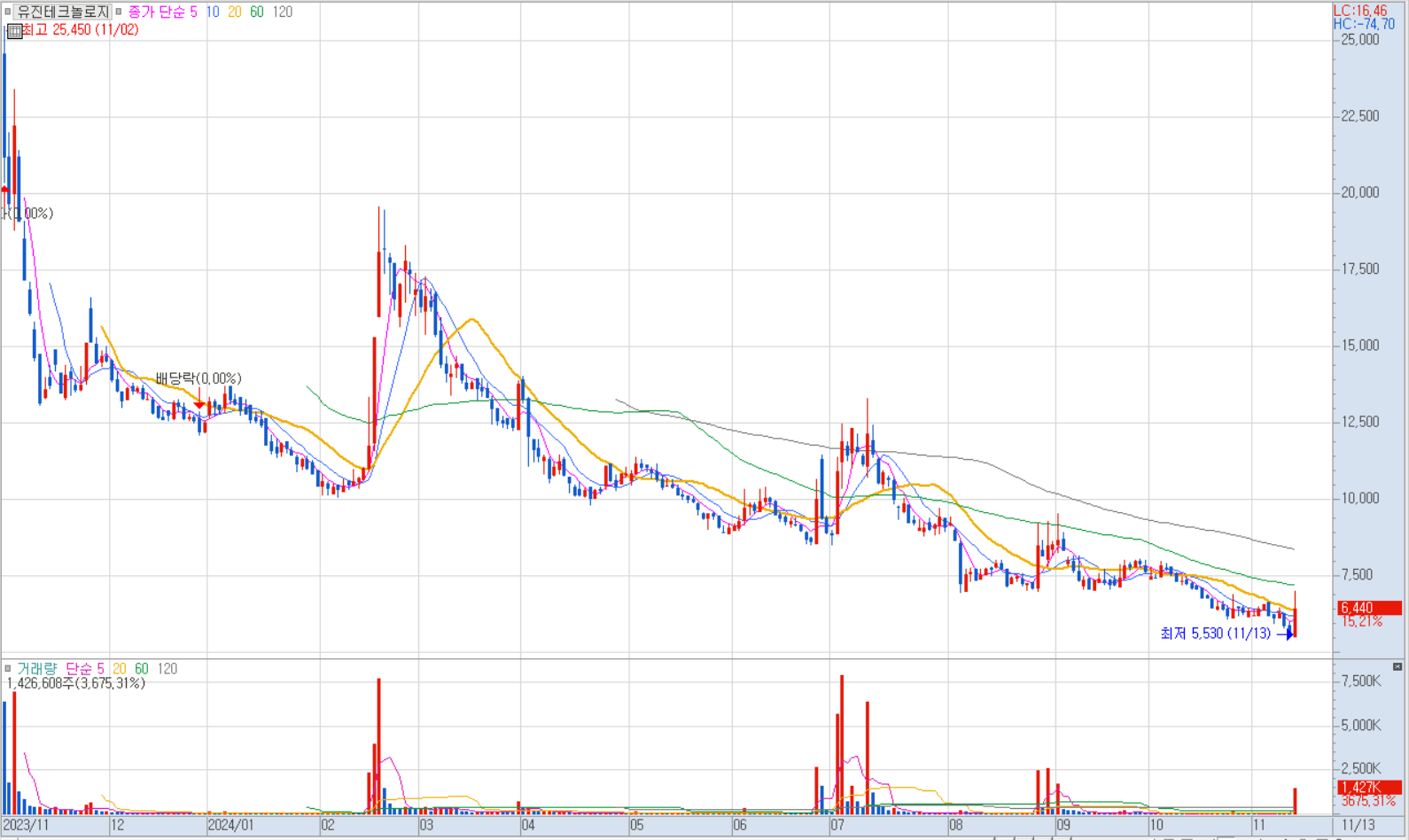Screen dimensions: 1409x840
Task: Click the 배당락(0.00%) ex-dividend annotation
Action: pyautogui.click(x=198, y=378)
